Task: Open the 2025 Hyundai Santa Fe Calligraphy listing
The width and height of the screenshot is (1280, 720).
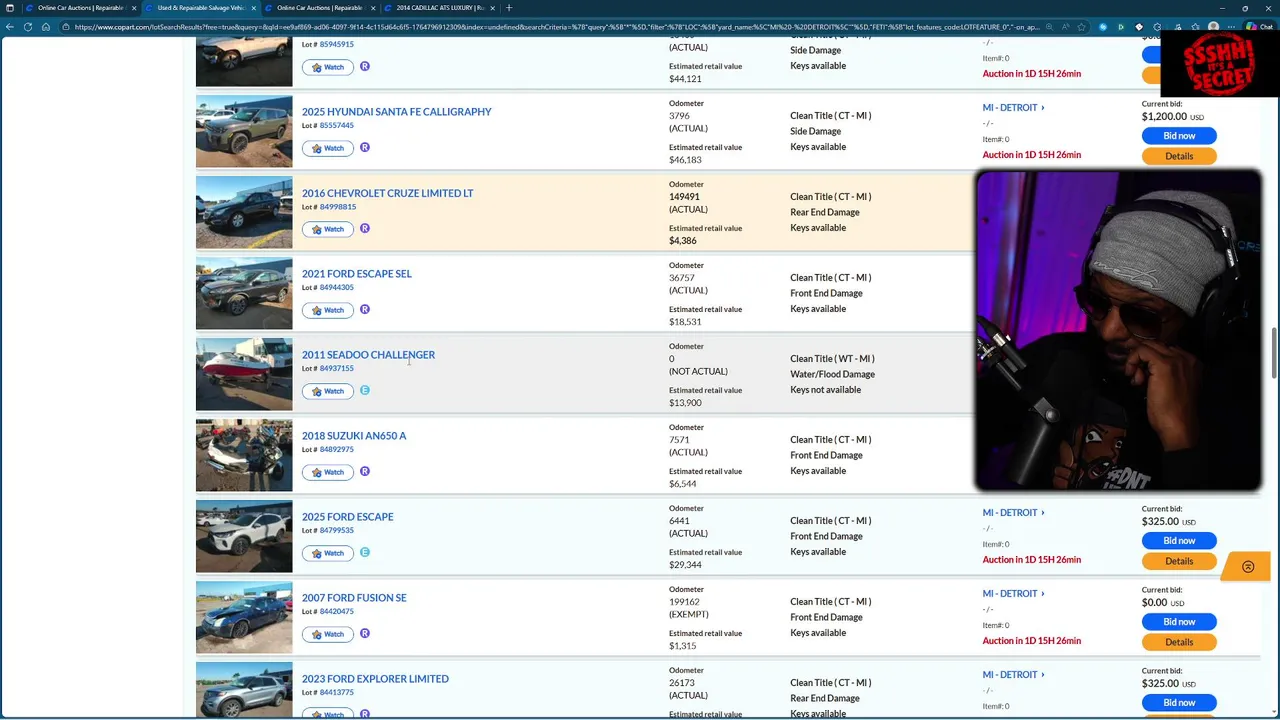Action: click(x=397, y=112)
